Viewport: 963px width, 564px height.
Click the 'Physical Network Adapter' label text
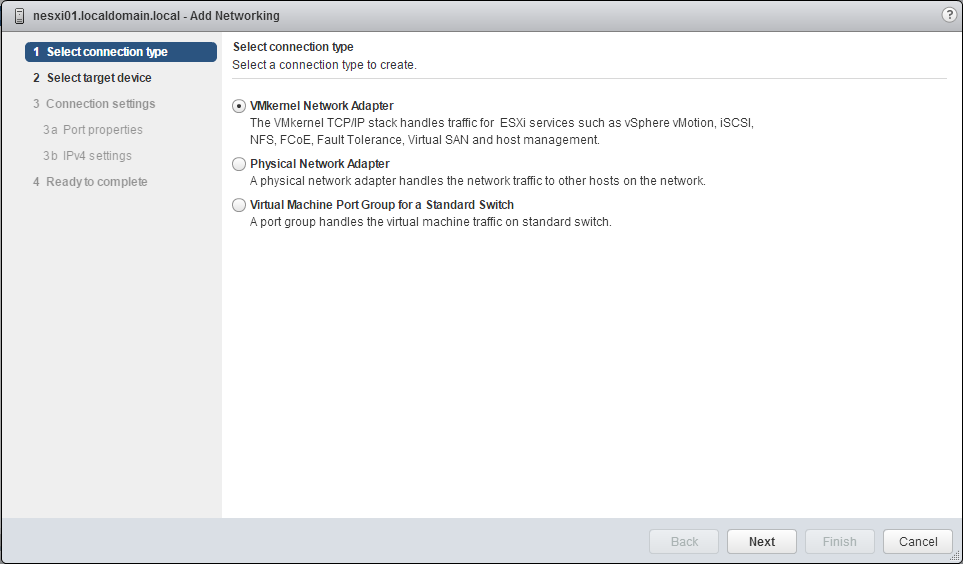(320, 164)
